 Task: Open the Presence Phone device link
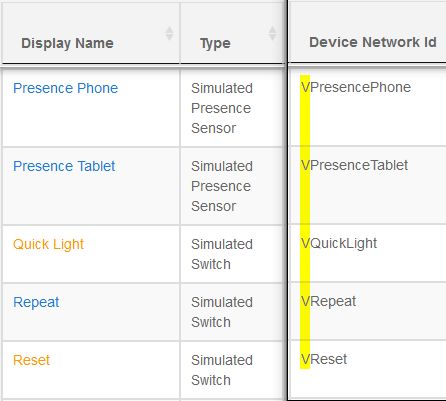point(65,88)
